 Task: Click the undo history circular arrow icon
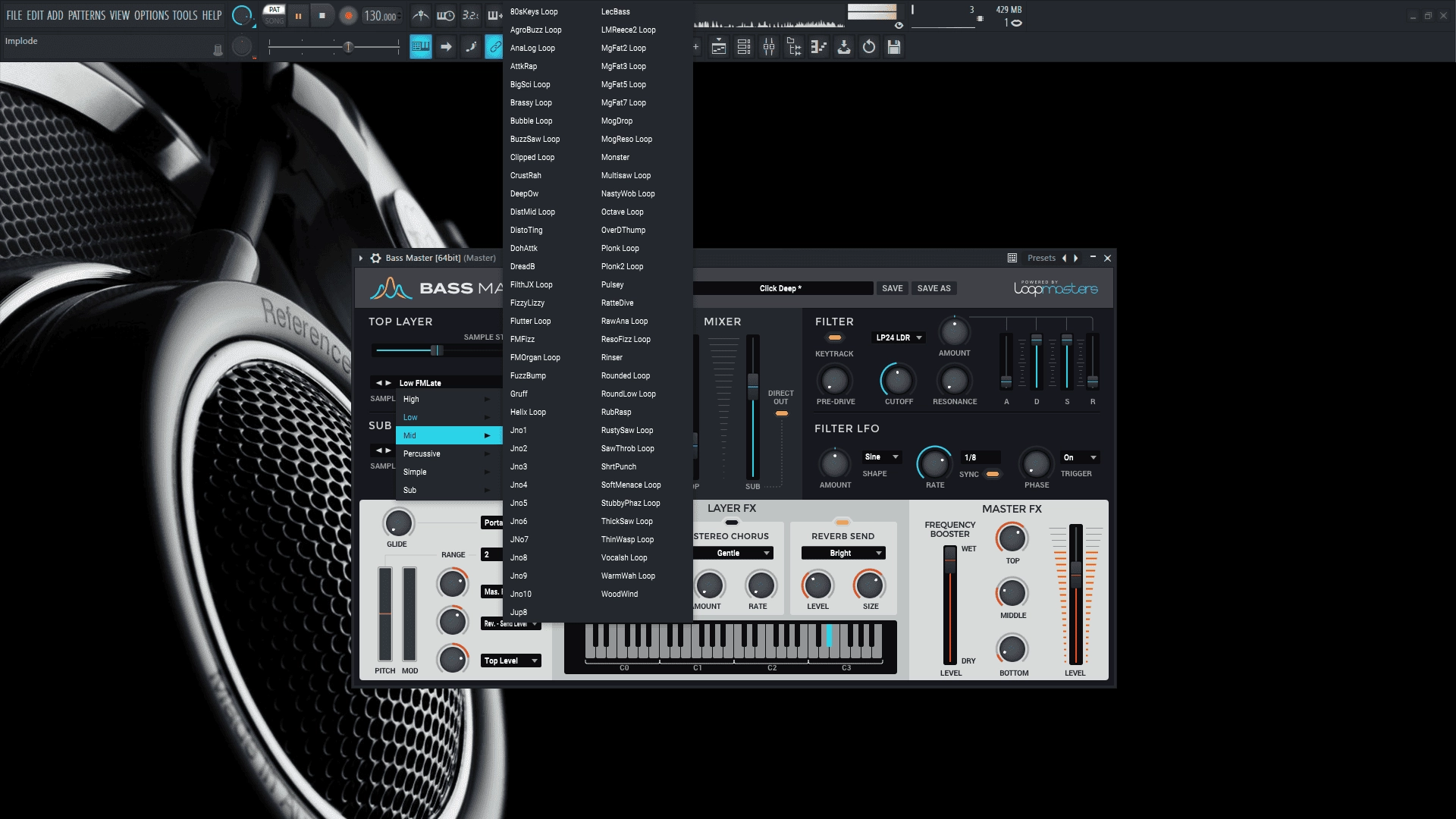(869, 47)
